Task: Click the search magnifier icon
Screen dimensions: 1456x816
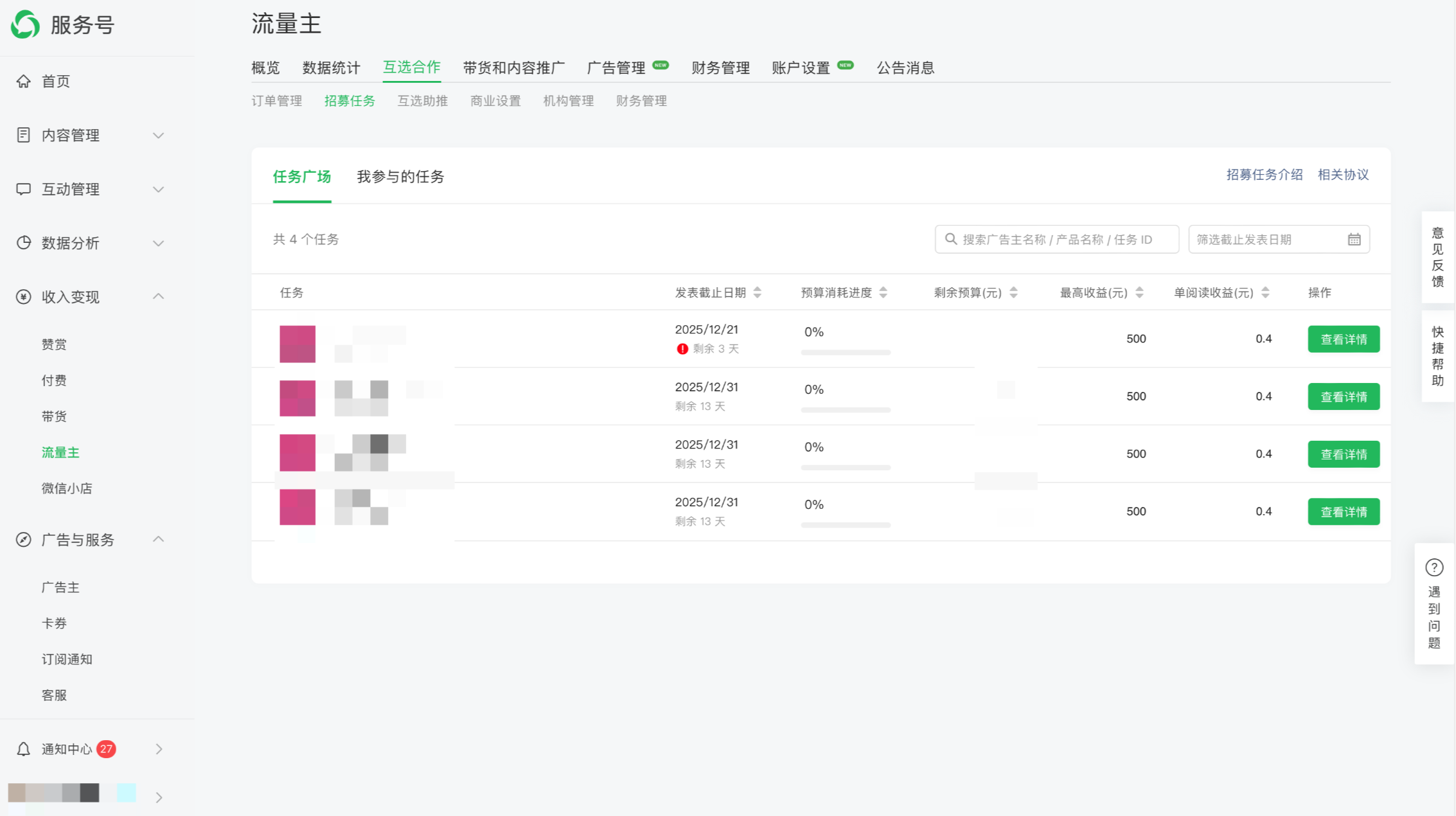Action: (950, 240)
